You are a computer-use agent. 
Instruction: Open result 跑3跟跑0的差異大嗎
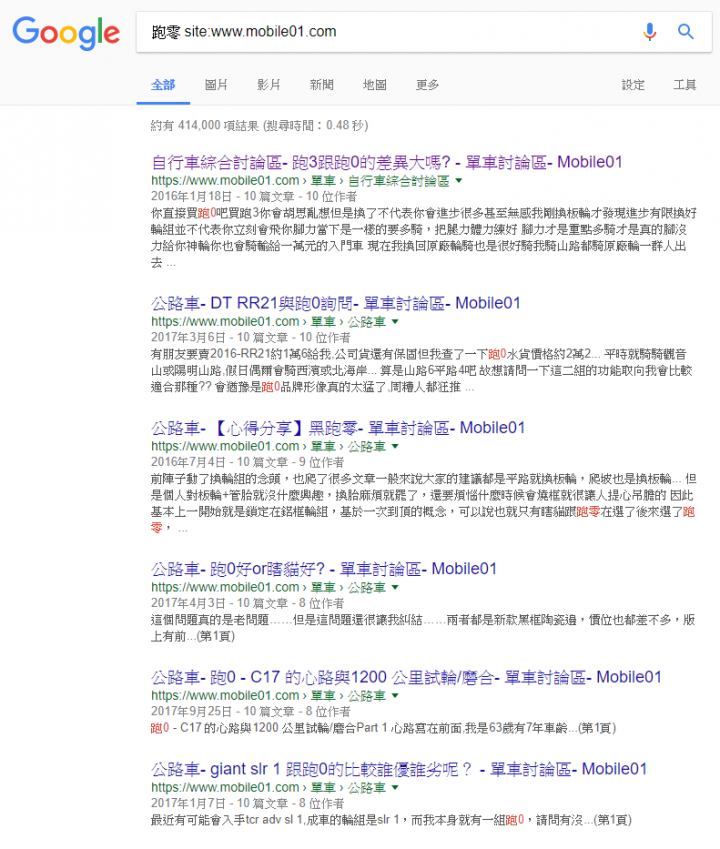pyautogui.click(x=387, y=162)
